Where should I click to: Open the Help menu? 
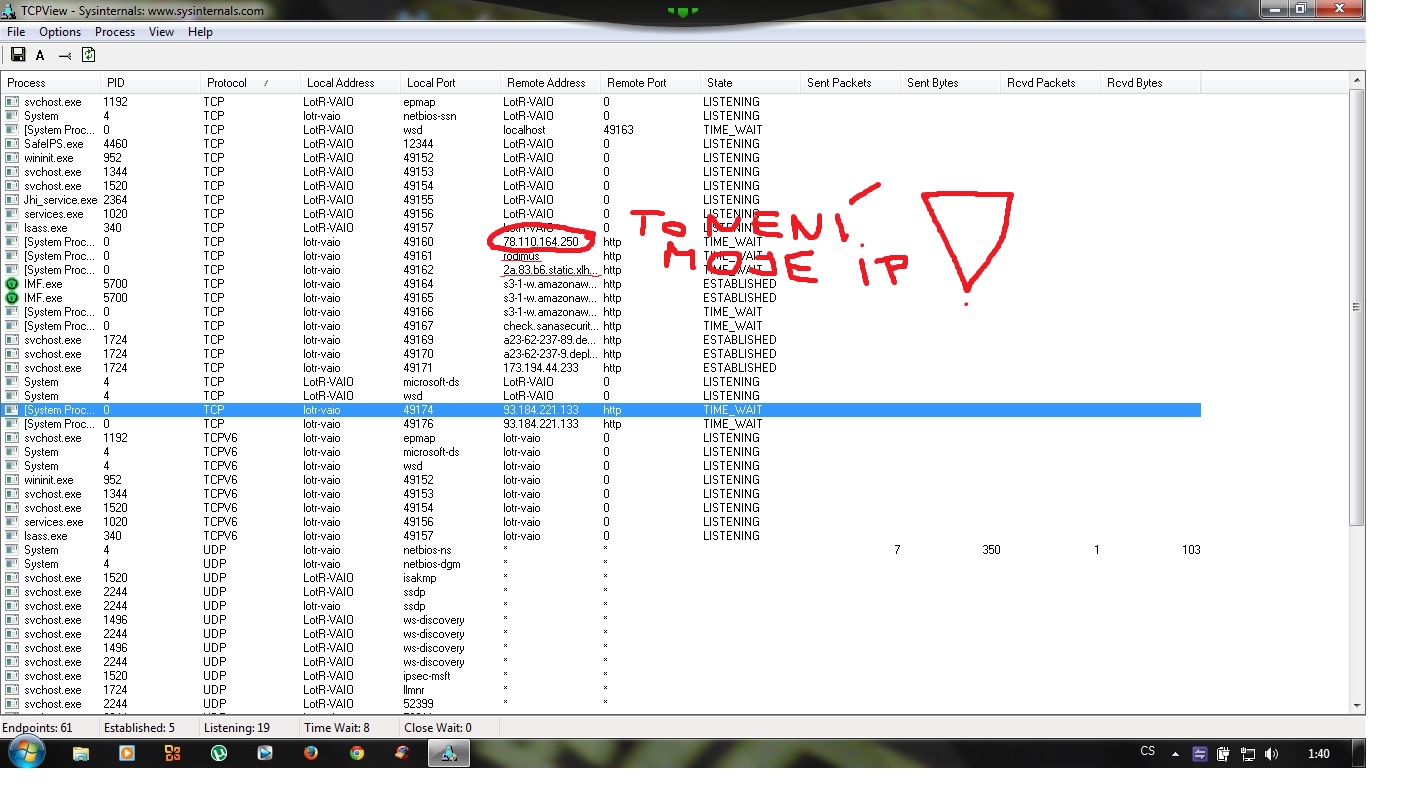[200, 32]
